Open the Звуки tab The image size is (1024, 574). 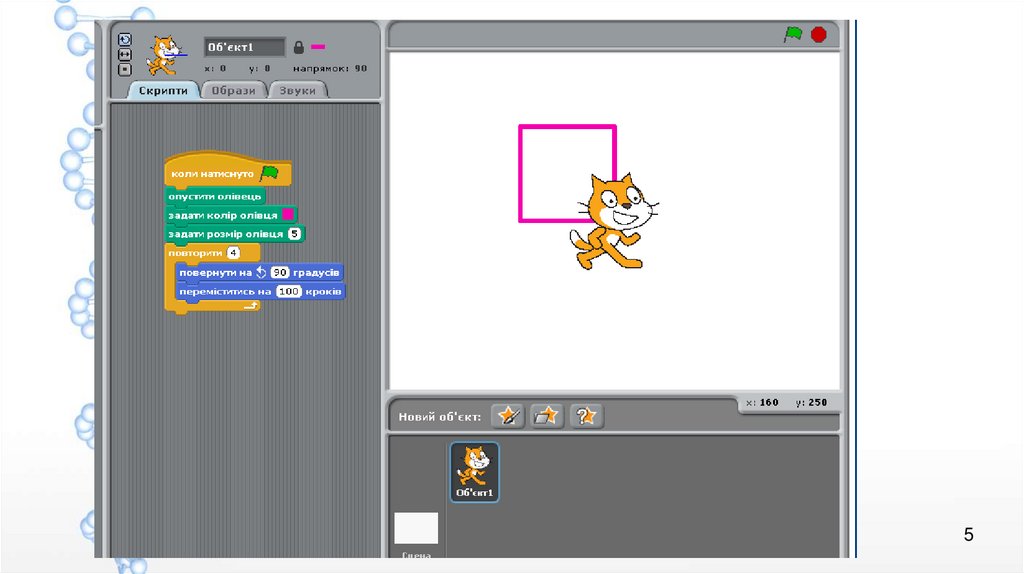pyautogui.click(x=297, y=91)
